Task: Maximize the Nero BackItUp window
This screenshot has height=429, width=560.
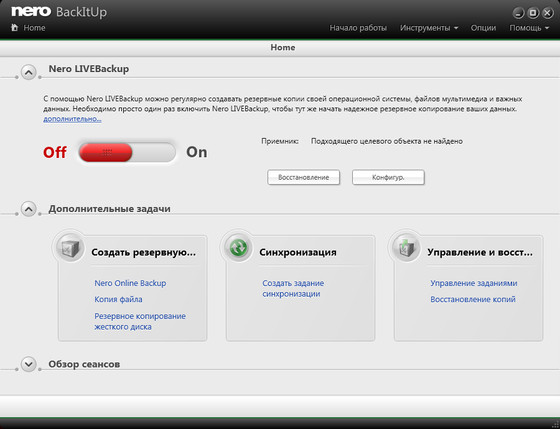Action: click(533, 13)
